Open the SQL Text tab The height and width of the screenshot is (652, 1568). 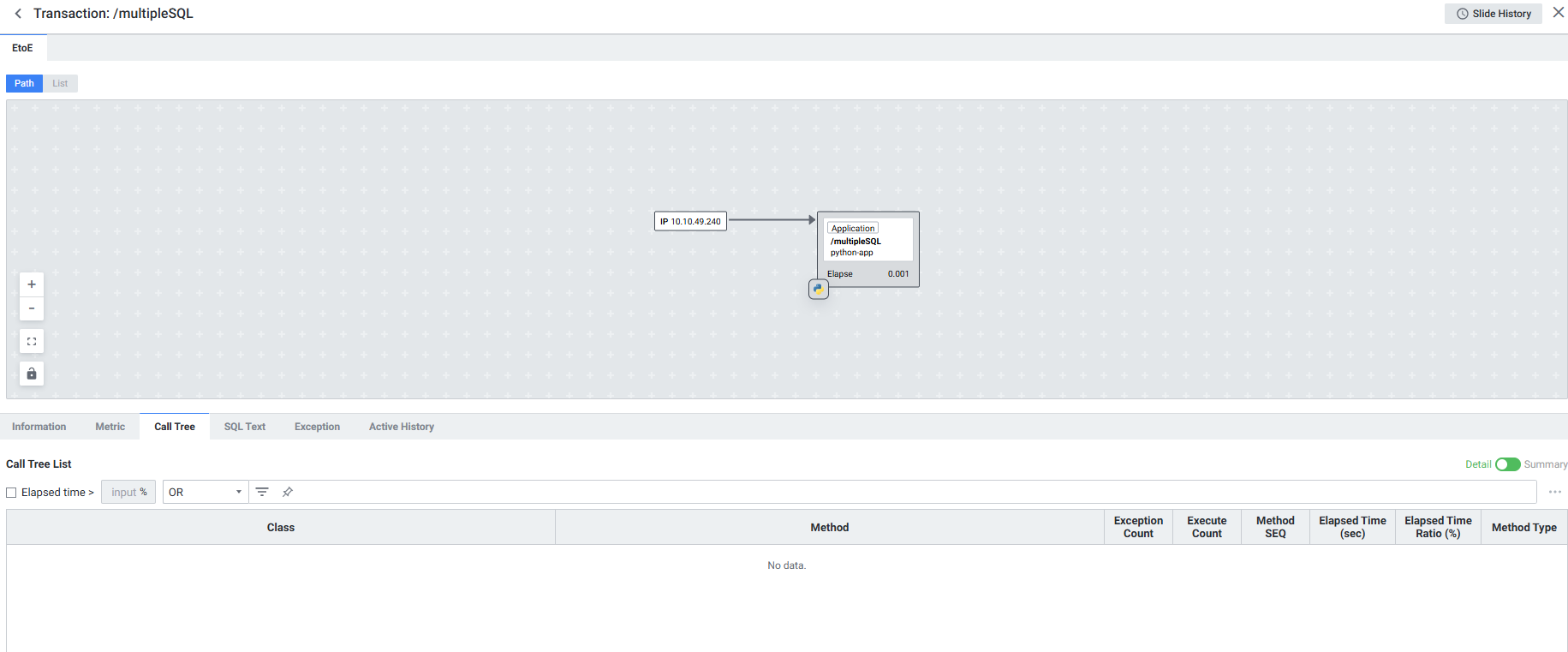pos(244,427)
